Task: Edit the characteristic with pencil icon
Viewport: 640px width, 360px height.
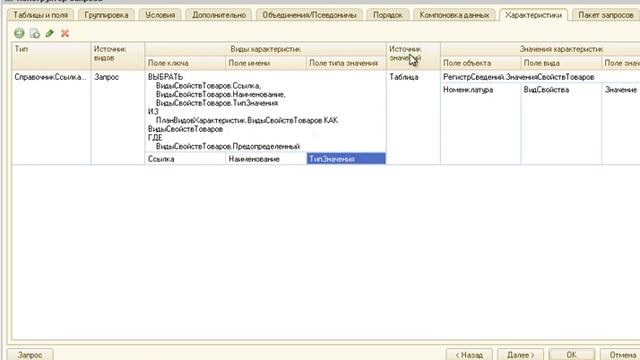Action: (50, 33)
